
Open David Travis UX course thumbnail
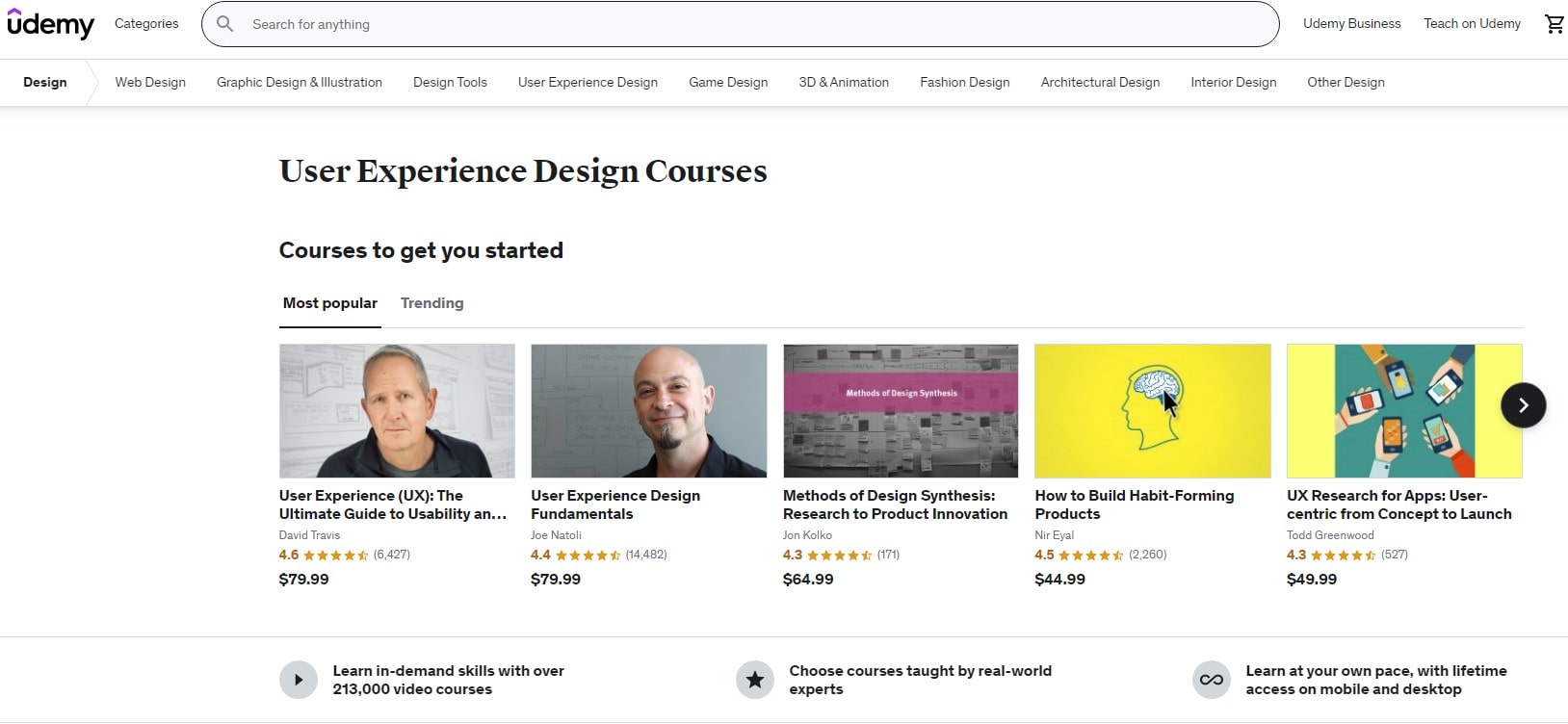(x=397, y=411)
